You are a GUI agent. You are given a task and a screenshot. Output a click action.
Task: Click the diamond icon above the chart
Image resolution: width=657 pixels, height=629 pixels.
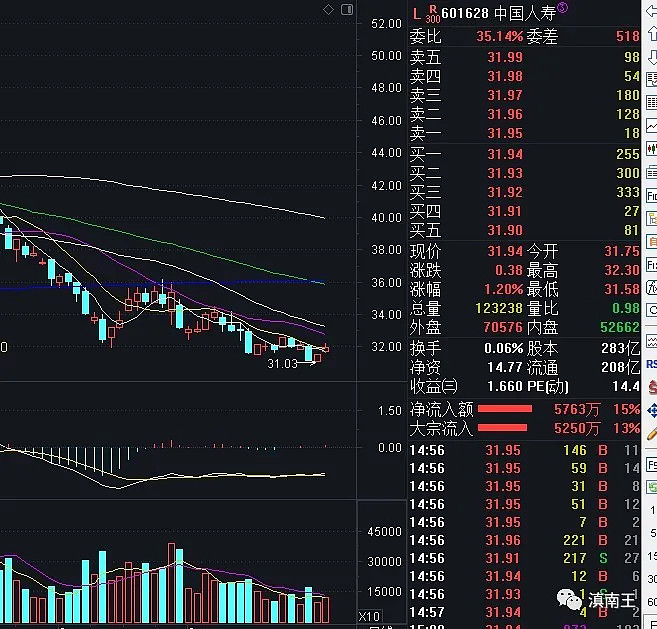(x=328, y=10)
